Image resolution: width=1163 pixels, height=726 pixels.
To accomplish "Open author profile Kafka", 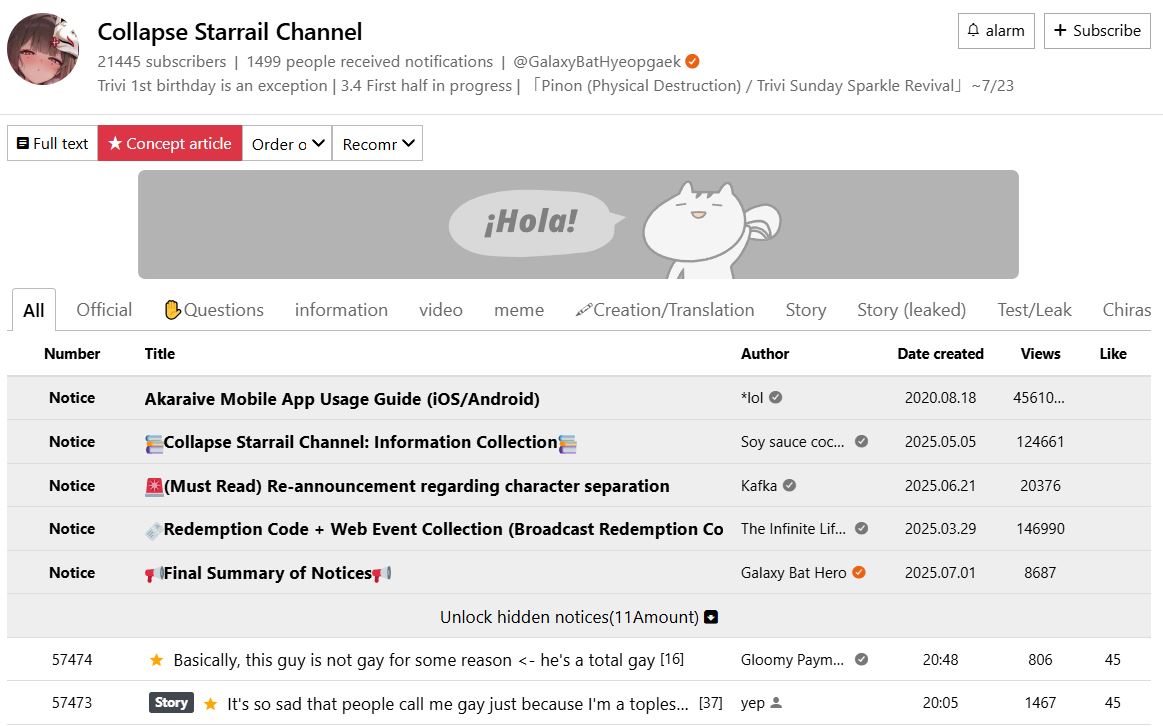I will tap(759, 486).
